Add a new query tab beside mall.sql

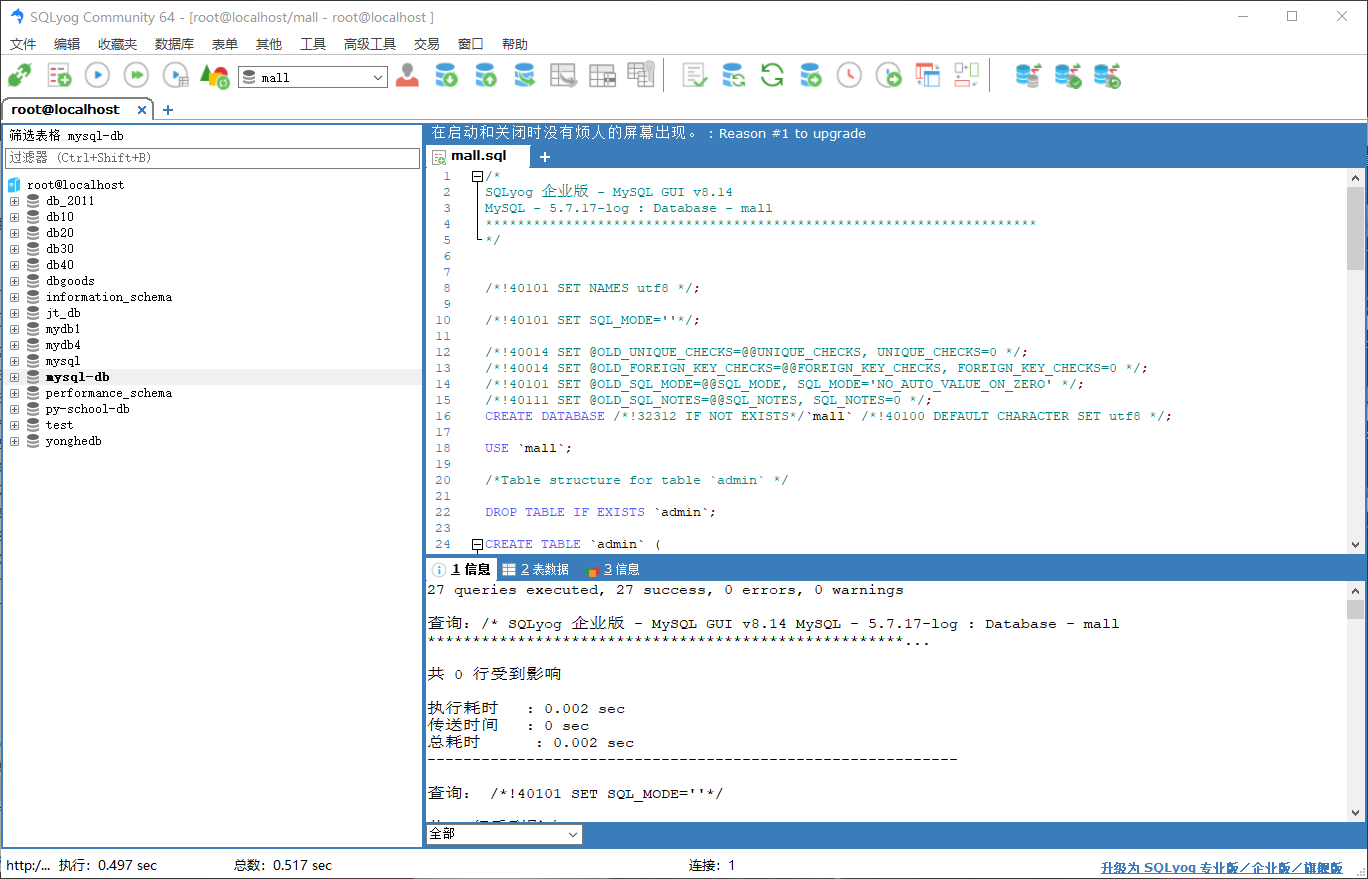click(x=545, y=156)
